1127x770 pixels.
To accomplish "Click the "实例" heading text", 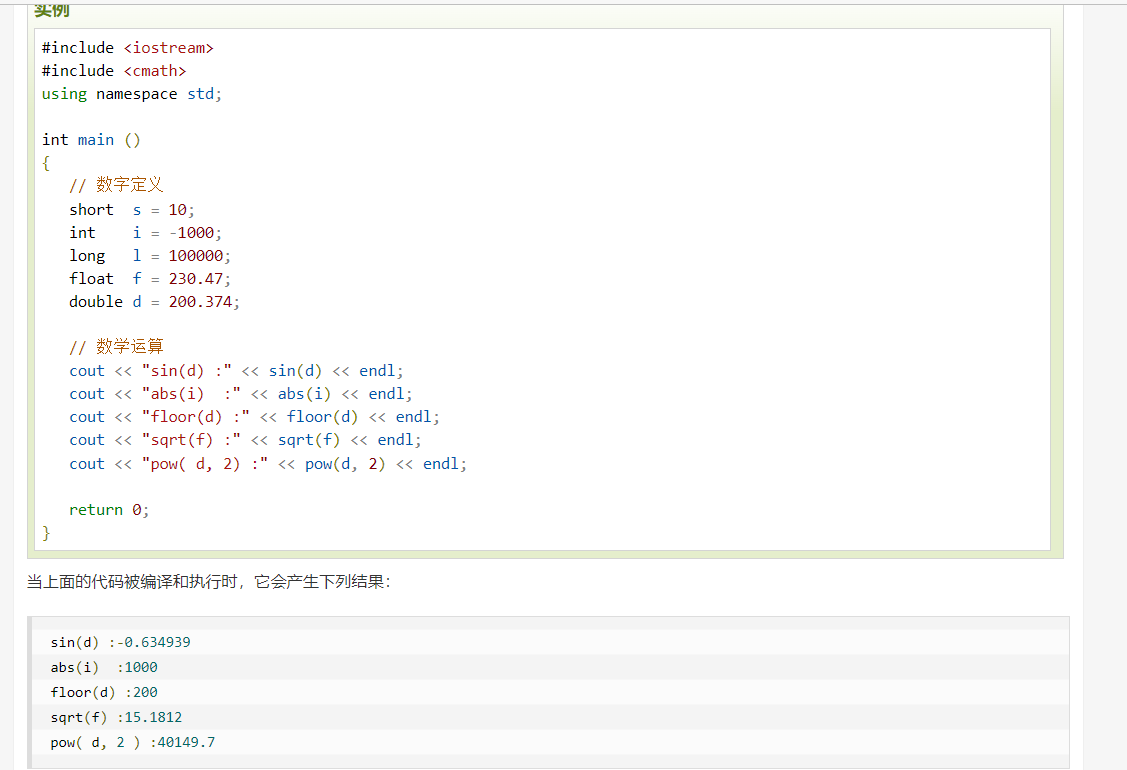I will click(51, 11).
